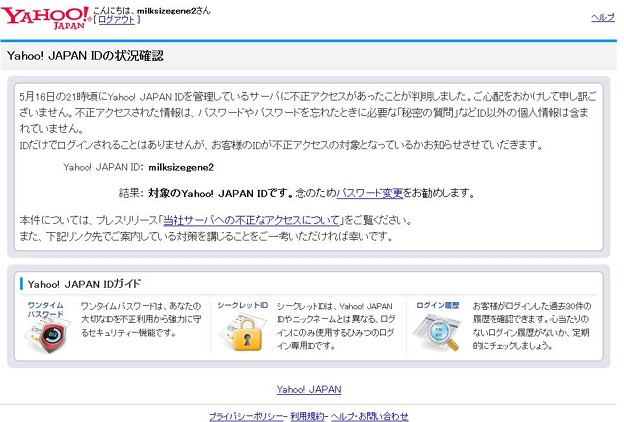Click the login history description text
This screenshot has width=624, height=422.
point(532,326)
